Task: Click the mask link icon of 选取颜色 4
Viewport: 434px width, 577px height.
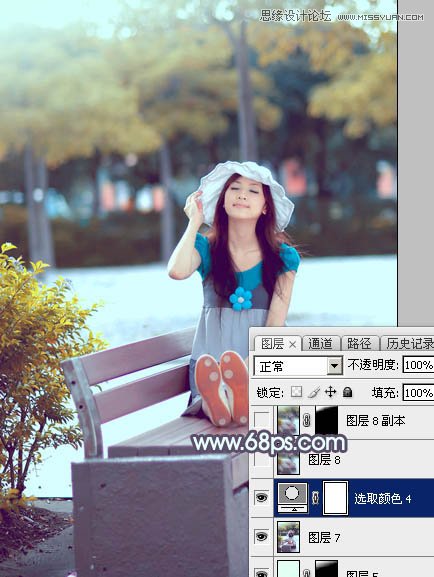Action: (x=315, y=498)
